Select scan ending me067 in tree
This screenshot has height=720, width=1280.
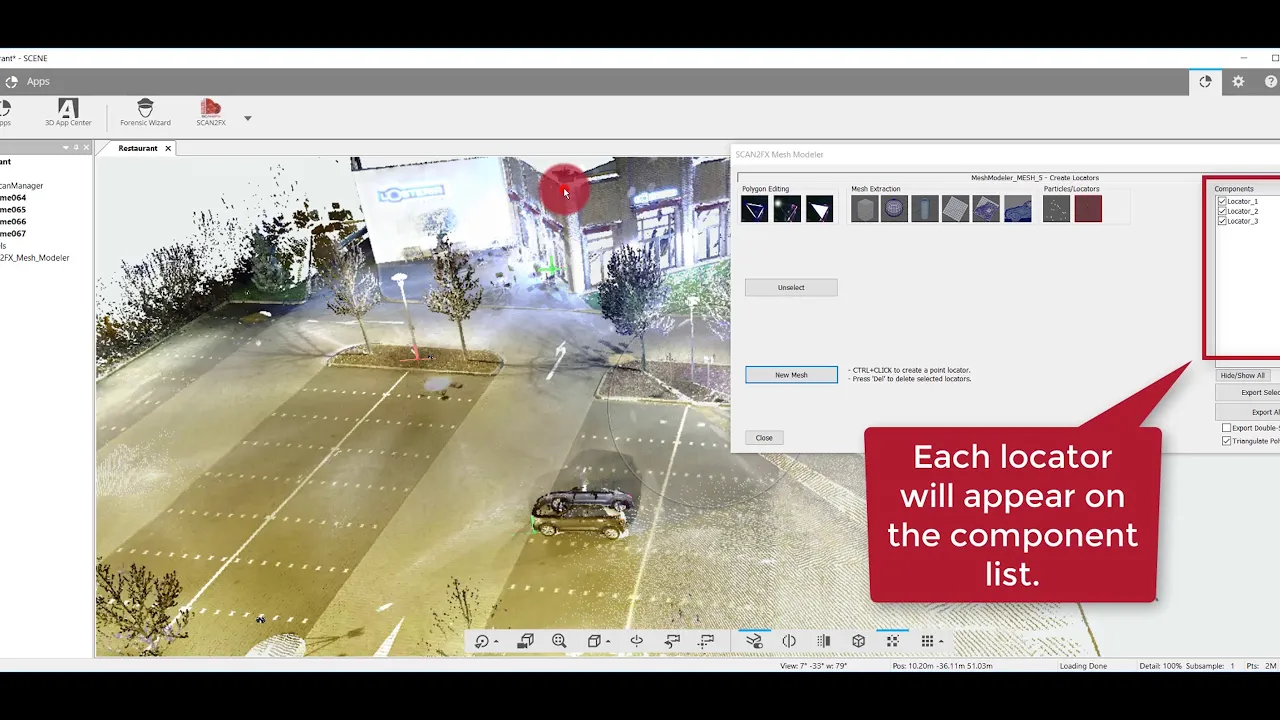tap(13, 234)
